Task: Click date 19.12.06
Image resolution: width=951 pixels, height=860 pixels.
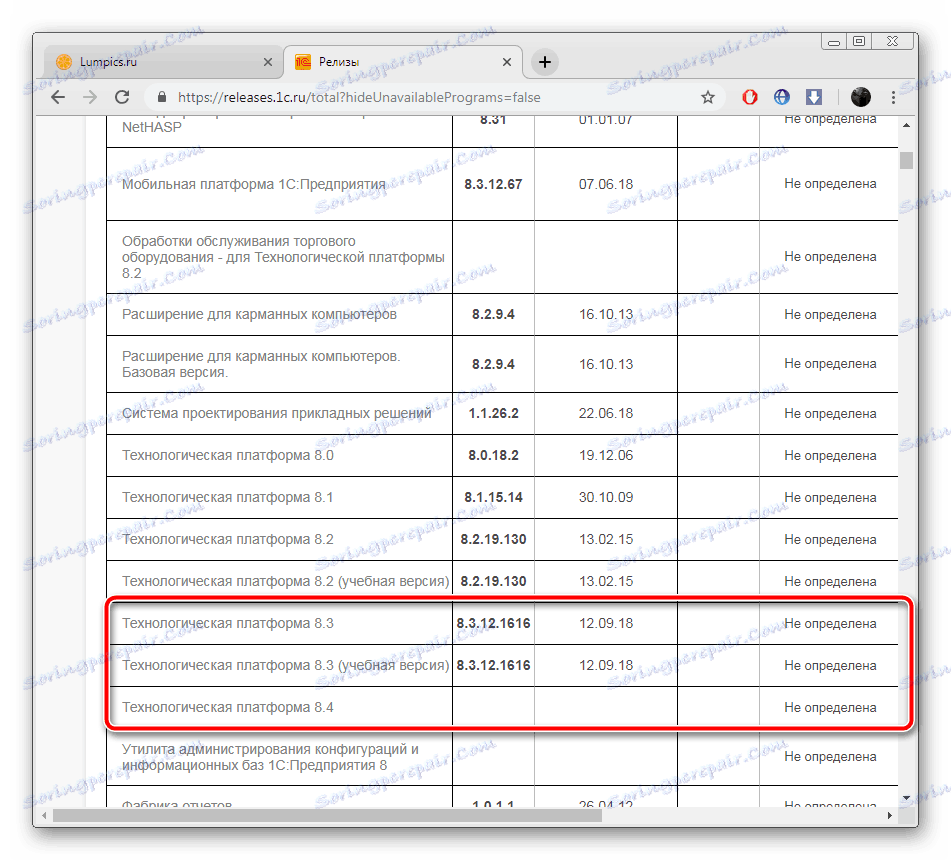Action: (x=606, y=455)
